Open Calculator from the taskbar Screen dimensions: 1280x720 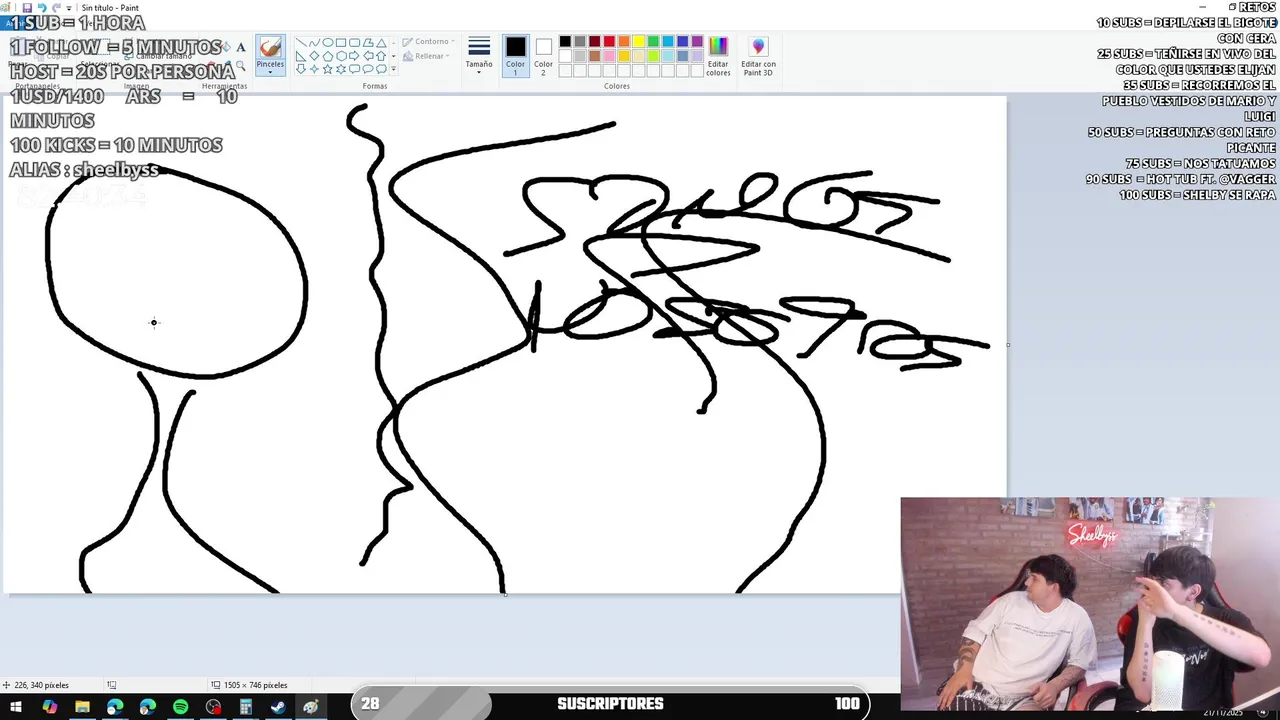click(245, 707)
